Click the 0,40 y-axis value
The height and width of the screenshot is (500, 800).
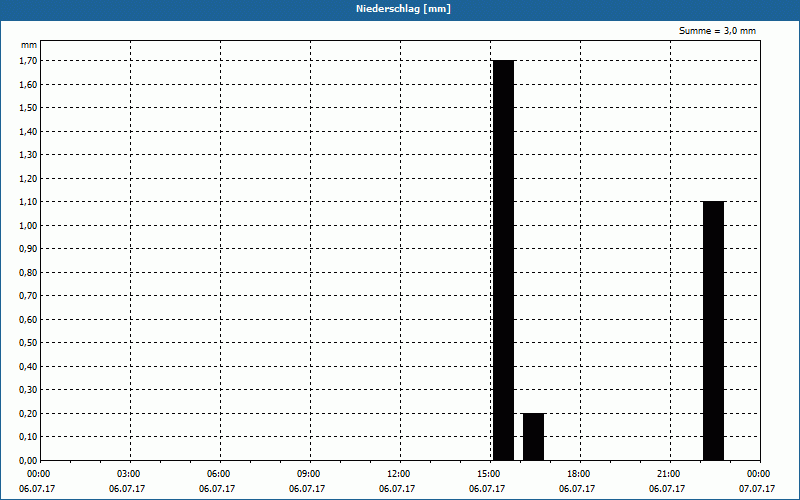[x=28, y=366]
